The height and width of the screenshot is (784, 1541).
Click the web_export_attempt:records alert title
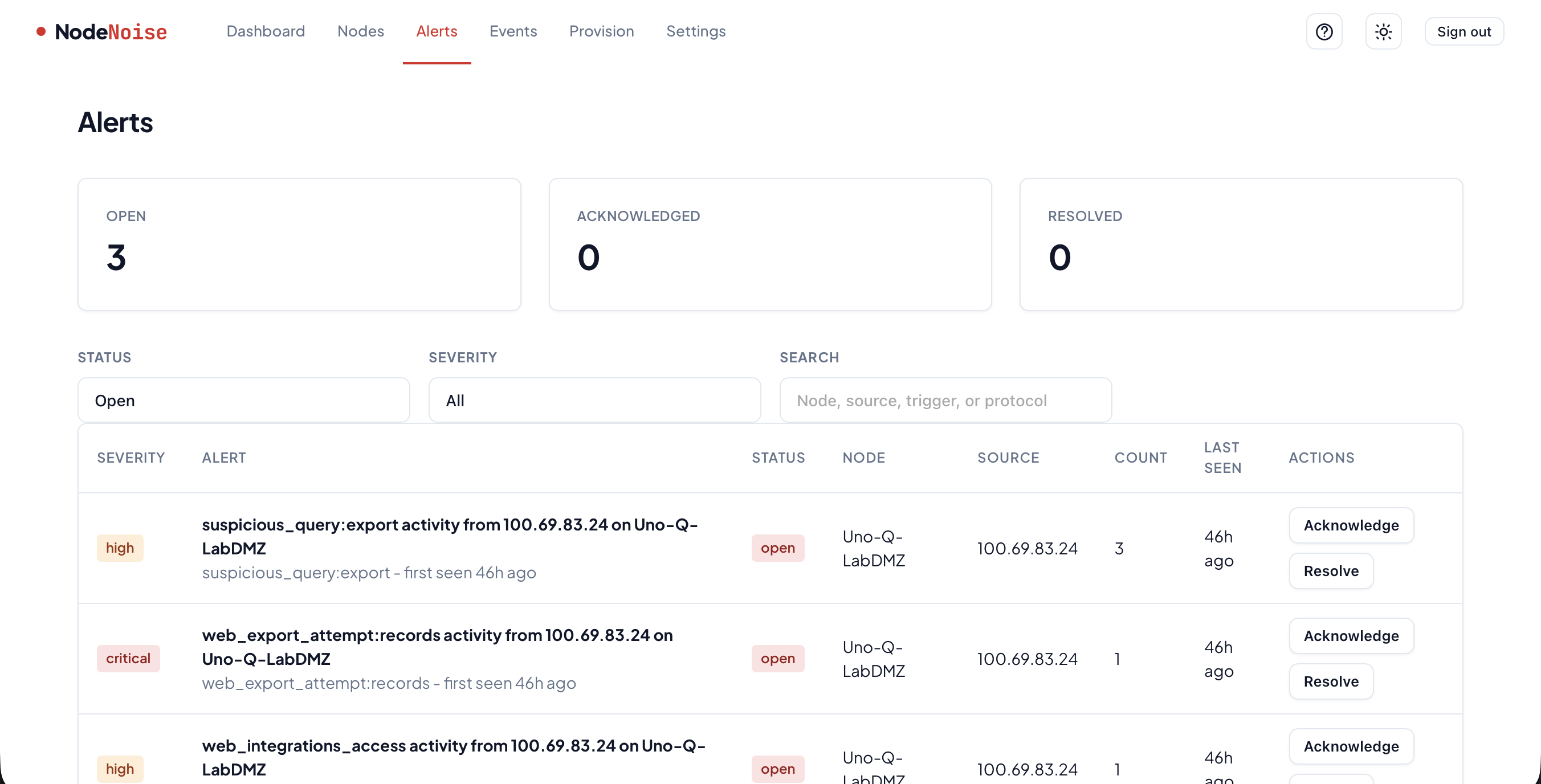coord(437,647)
